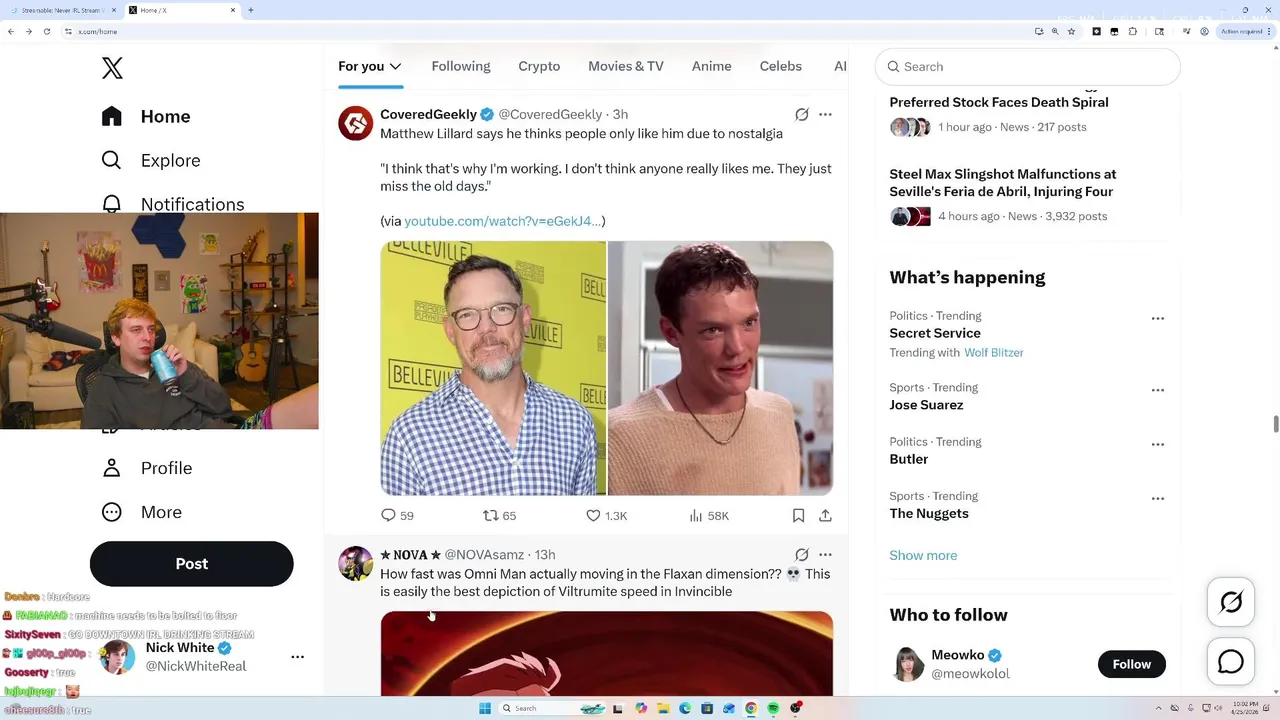Click Show more under What's happening
This screenshot has width=1280, height=720.
[x=923, y=555]
